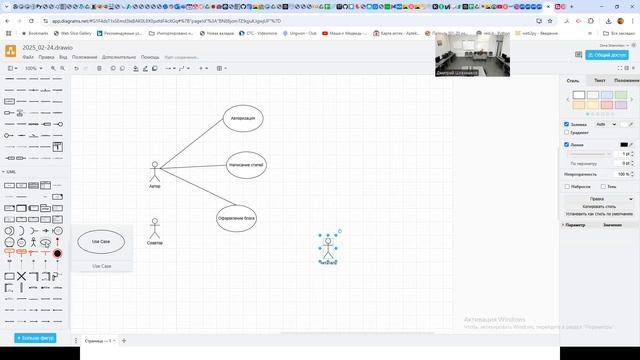
Task: Open the Помощь menu
Action: tap(150, 57)
